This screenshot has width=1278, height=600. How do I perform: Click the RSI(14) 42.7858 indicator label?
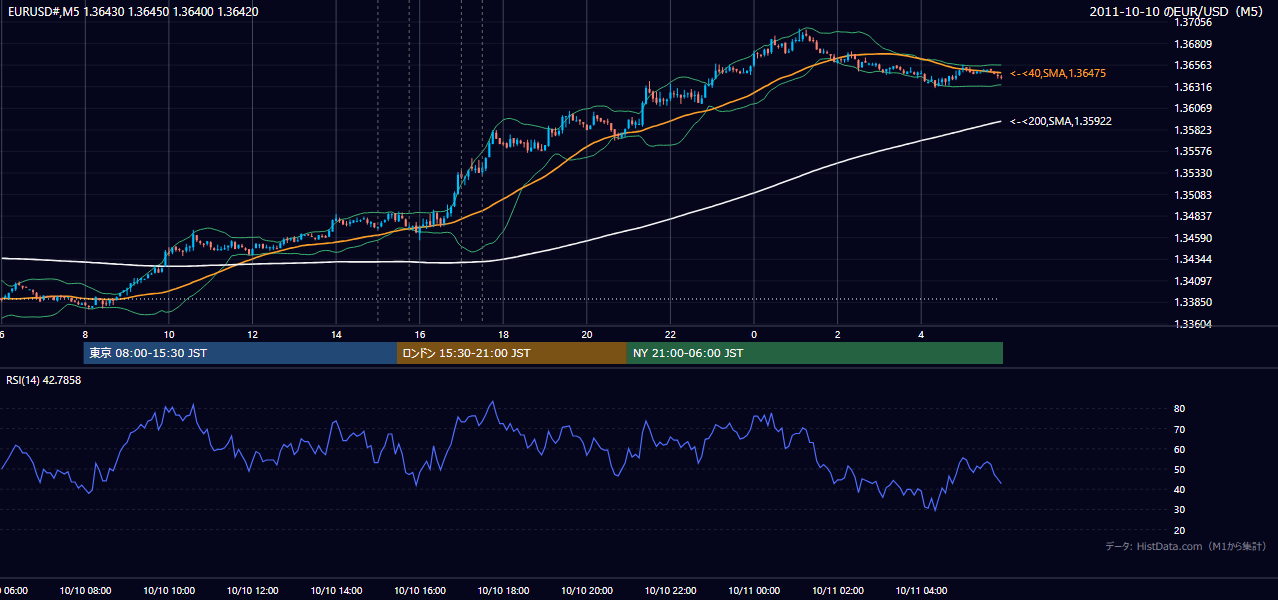(44, 380)
